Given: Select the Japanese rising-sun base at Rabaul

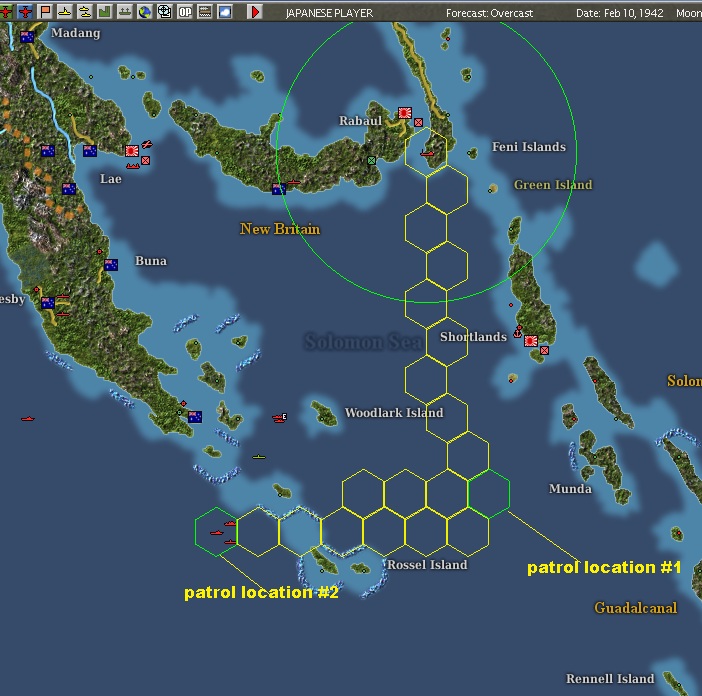Looking at the screenshot, I should click(405, 113).
